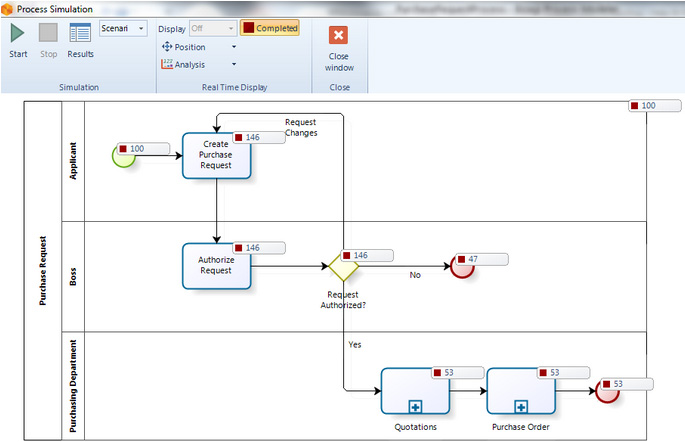Click the 100 counter badge on the pool
The width and height of the screenshot is (685, 442).
[655, 106]
